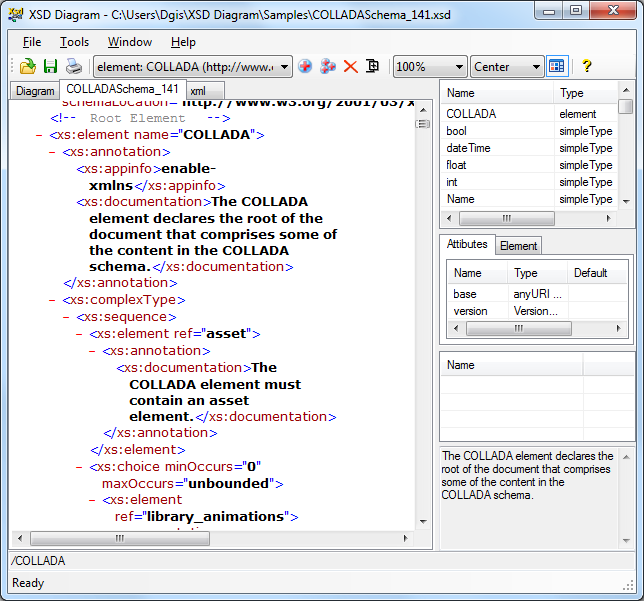Click the Open file icon
The height and width of the screenshot is (601, 644).
coord(28,67)
